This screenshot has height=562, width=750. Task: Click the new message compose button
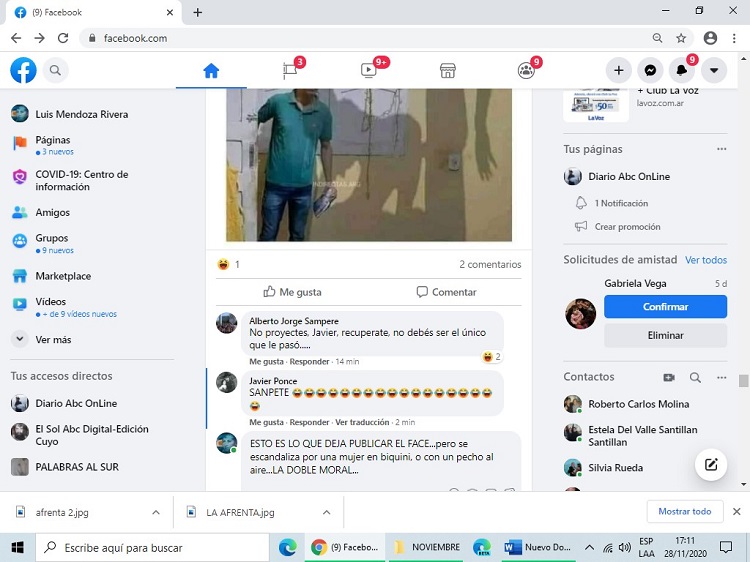click(x=711, y=464)
